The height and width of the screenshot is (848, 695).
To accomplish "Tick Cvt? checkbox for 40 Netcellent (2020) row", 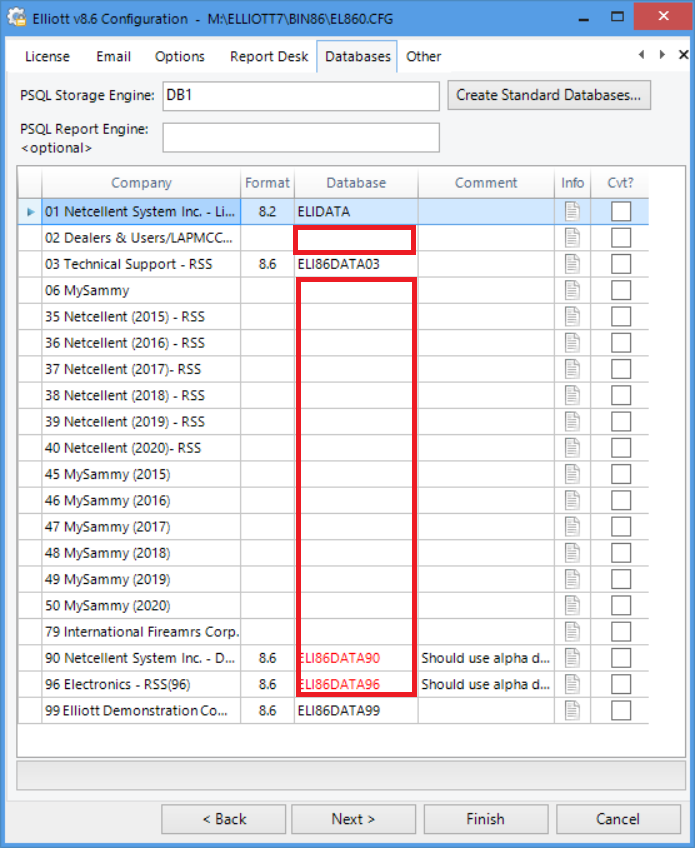I will [621, 448].
